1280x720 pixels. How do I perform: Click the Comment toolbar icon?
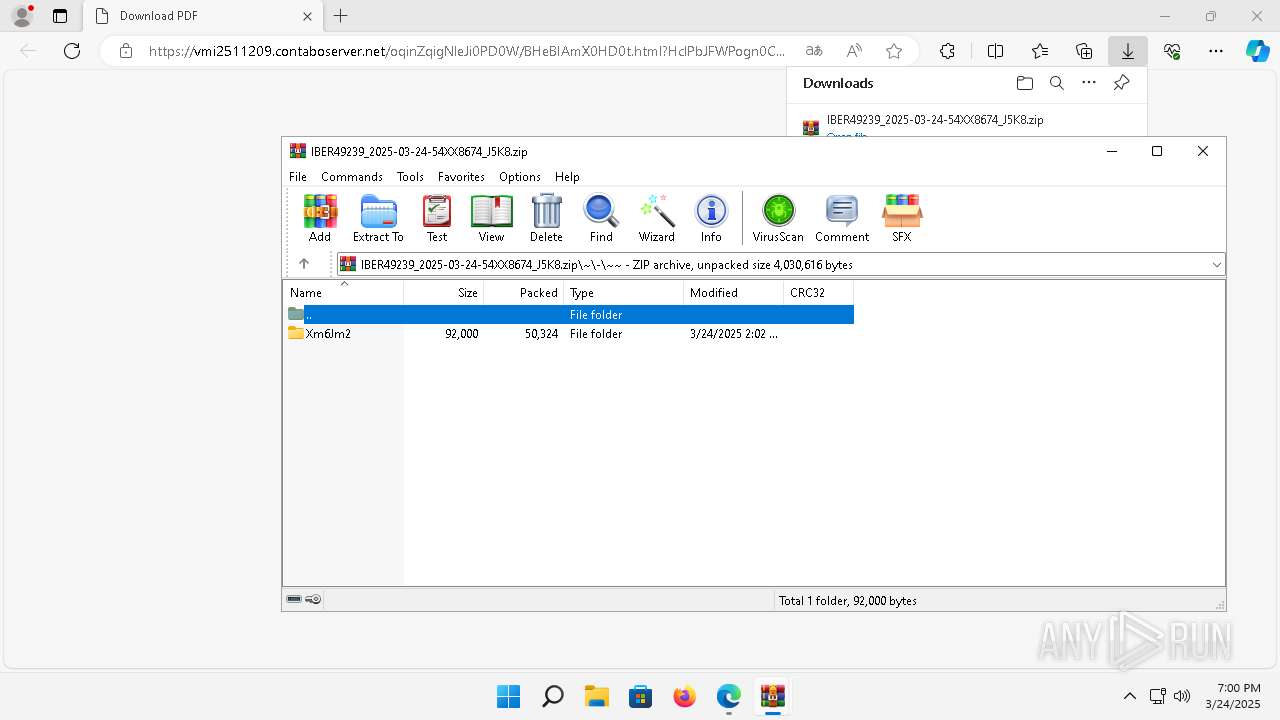tap(842, 218)
